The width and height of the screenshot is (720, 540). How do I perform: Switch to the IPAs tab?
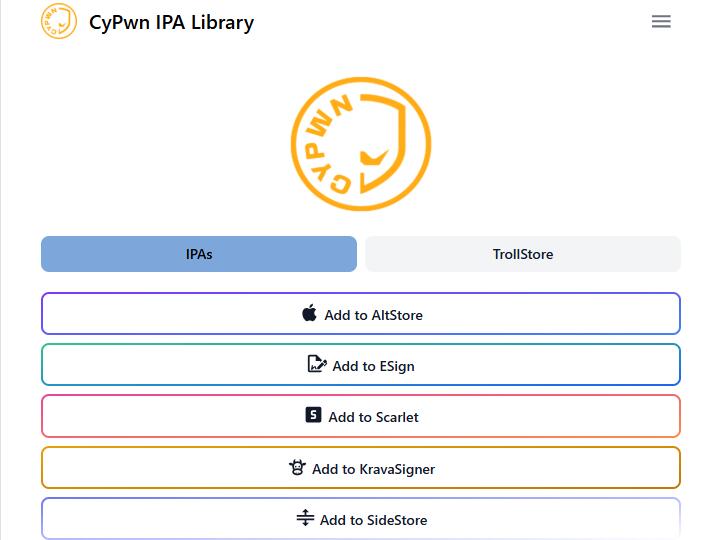pyautogui.click(x=199, y=254)
